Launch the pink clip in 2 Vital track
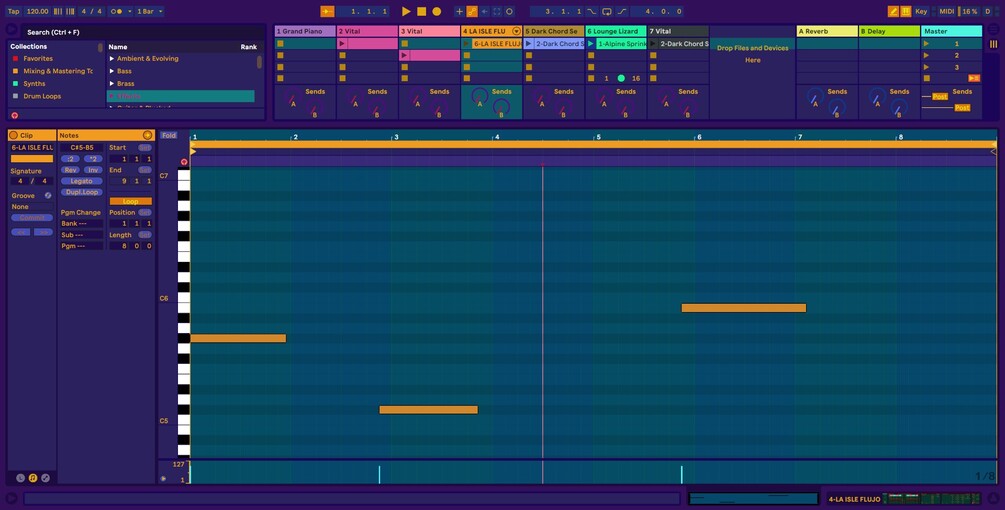This screenshot has height=510, width=1005. [x=342, y=44]
